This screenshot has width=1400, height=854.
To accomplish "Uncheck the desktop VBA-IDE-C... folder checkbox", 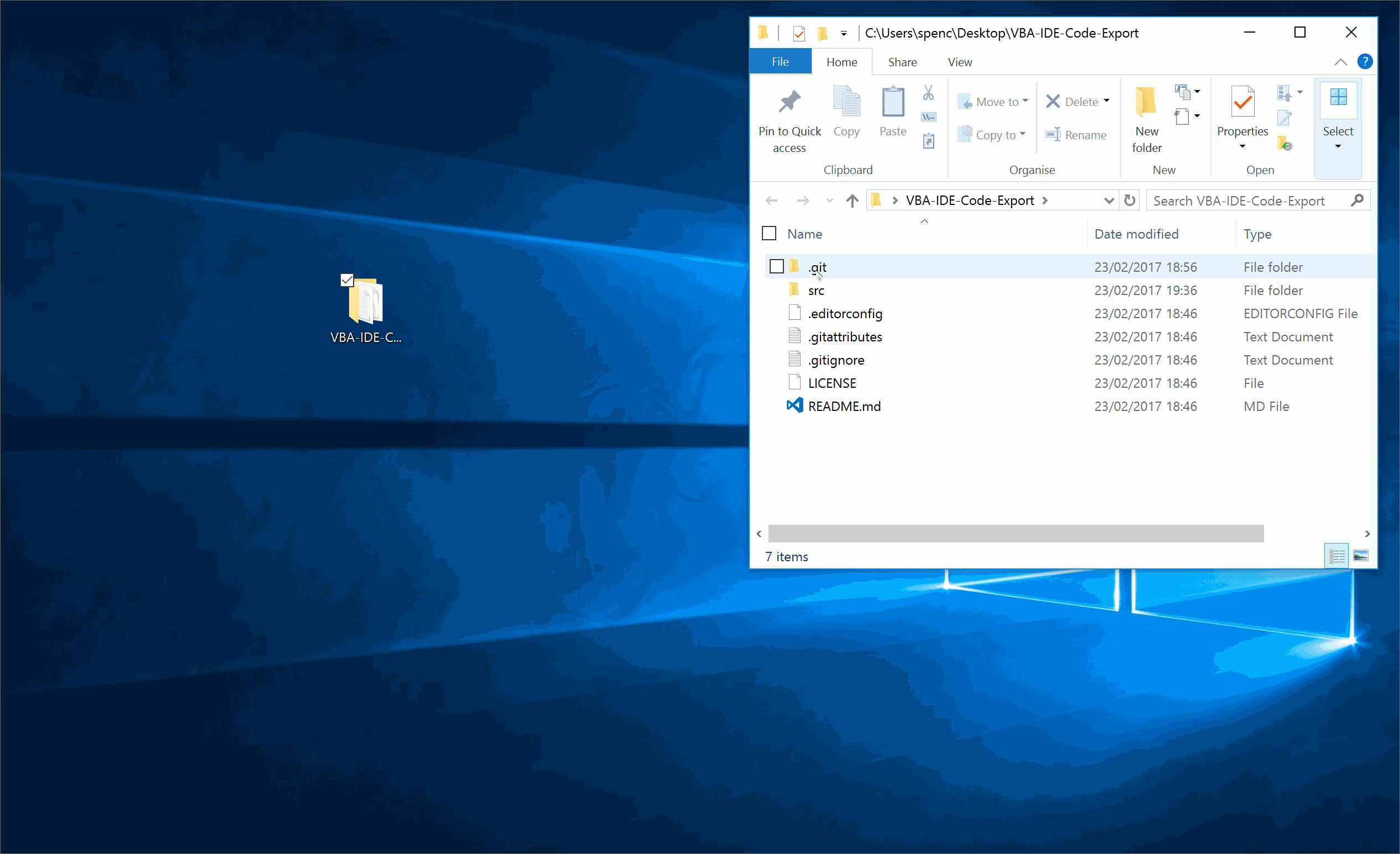I will 346,280.
